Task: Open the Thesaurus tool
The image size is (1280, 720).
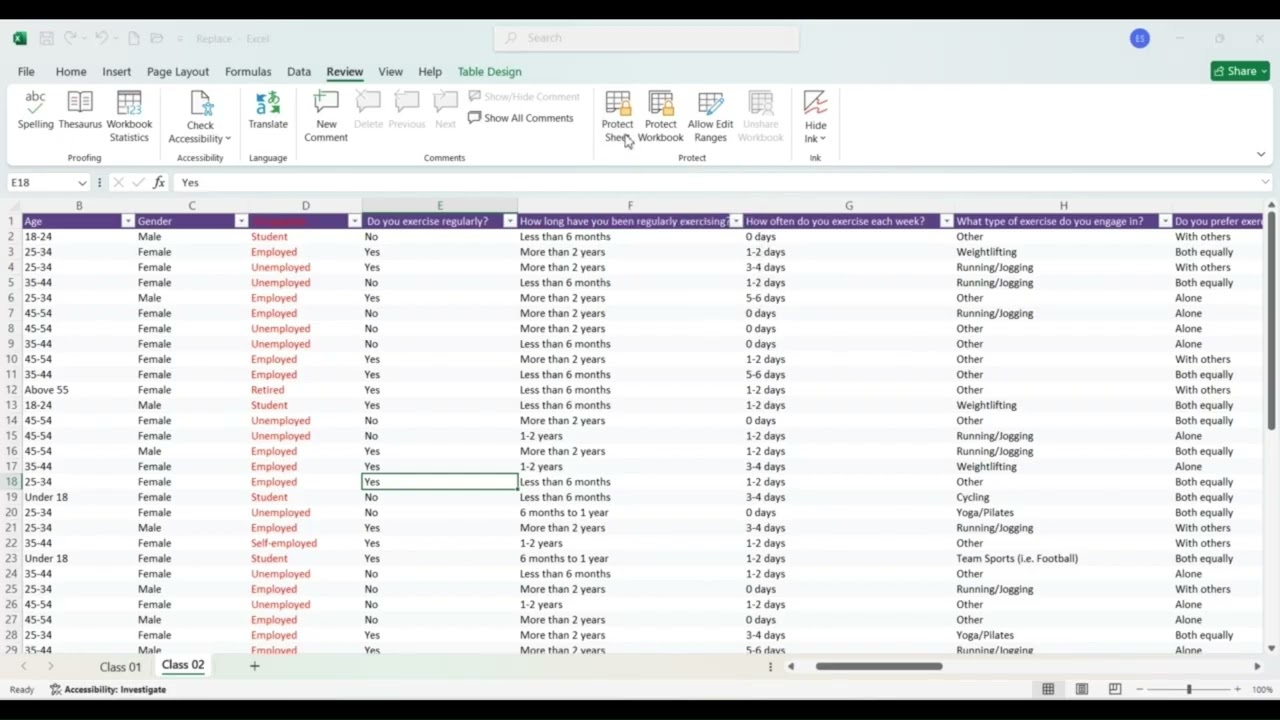Action: 80,110
